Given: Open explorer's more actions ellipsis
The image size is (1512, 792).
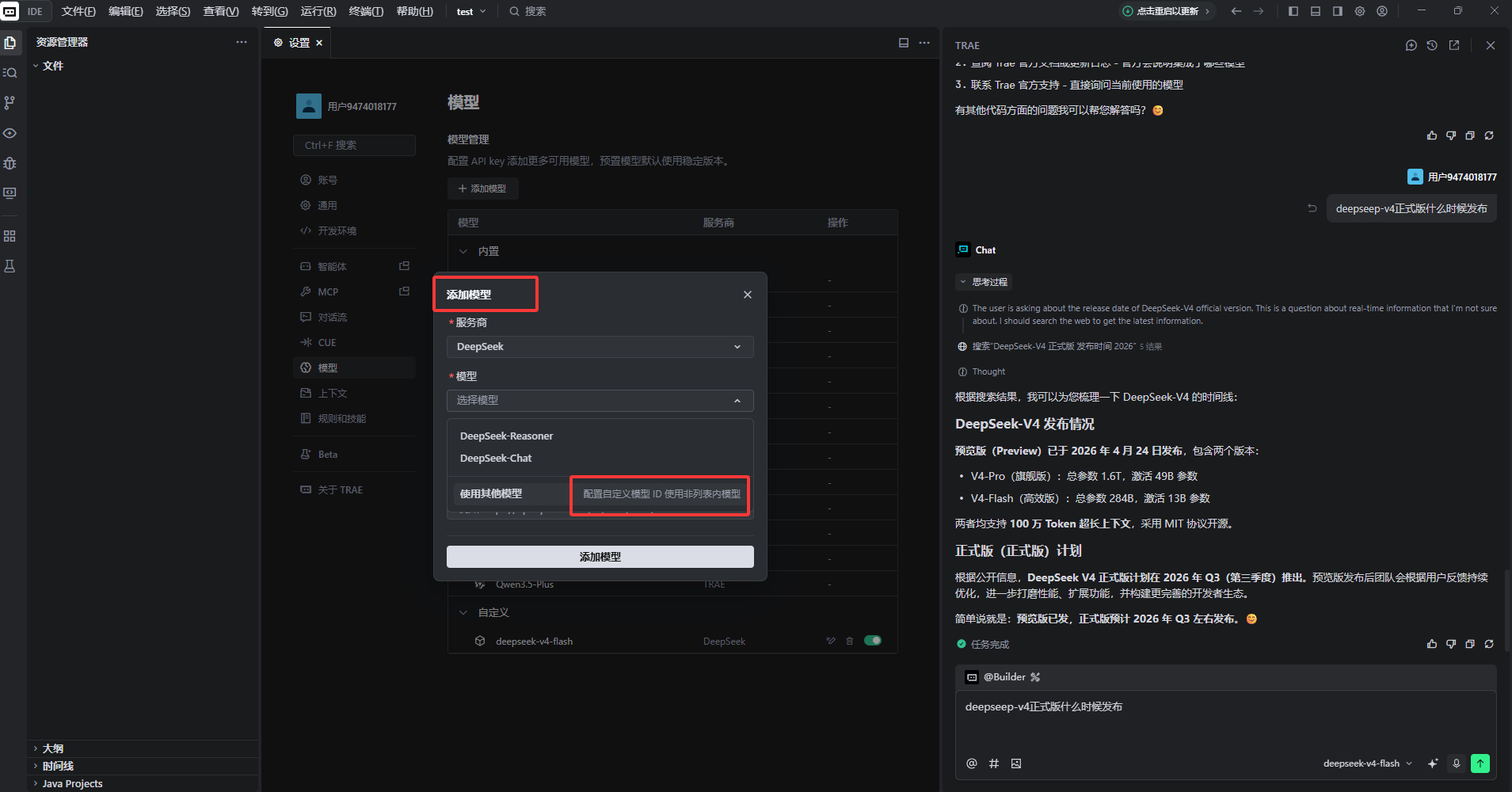Looking at the screenshot, I should [x=242, y=42].
